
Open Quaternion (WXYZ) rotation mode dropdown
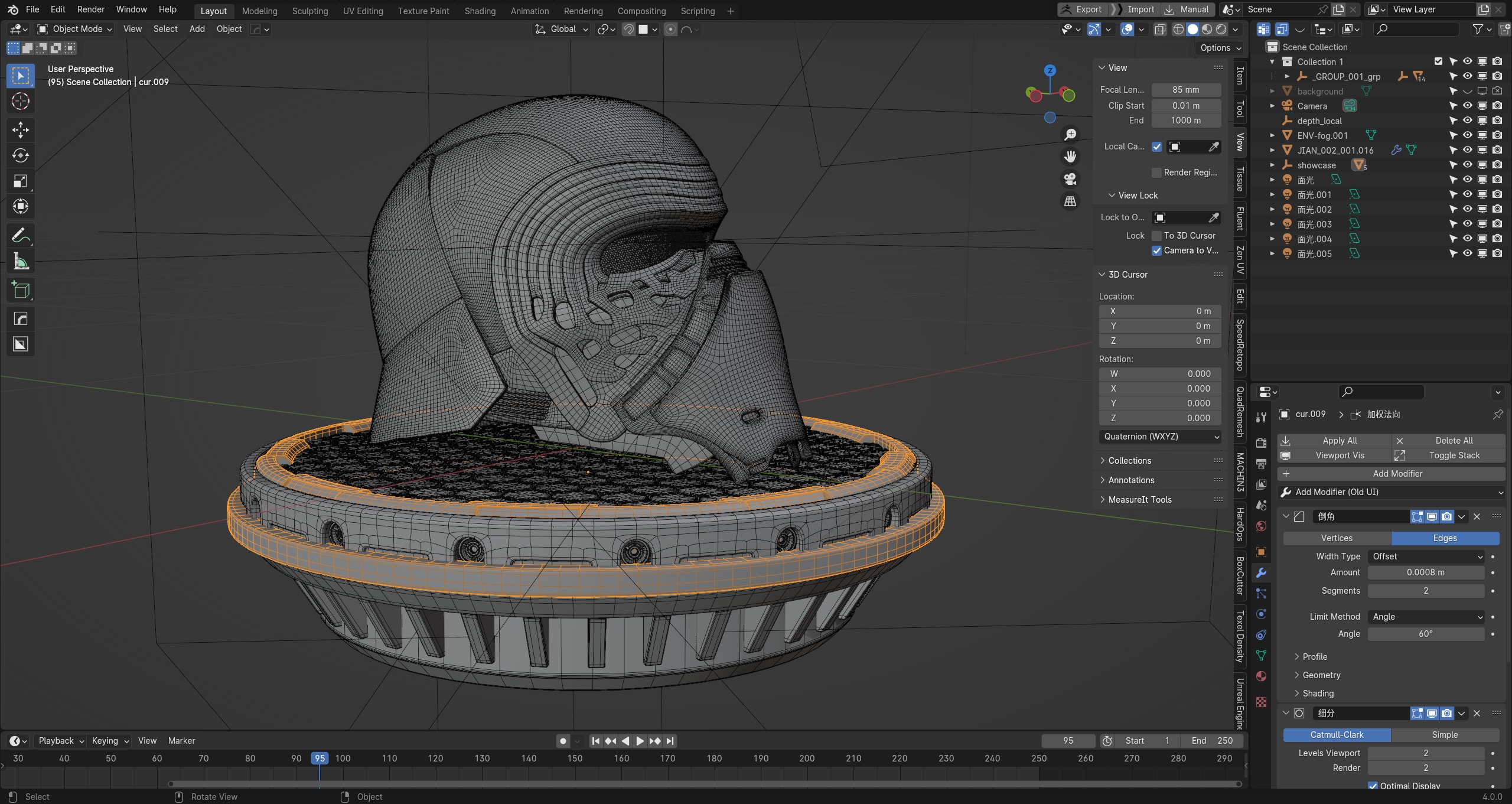(x=1160, y=437)
